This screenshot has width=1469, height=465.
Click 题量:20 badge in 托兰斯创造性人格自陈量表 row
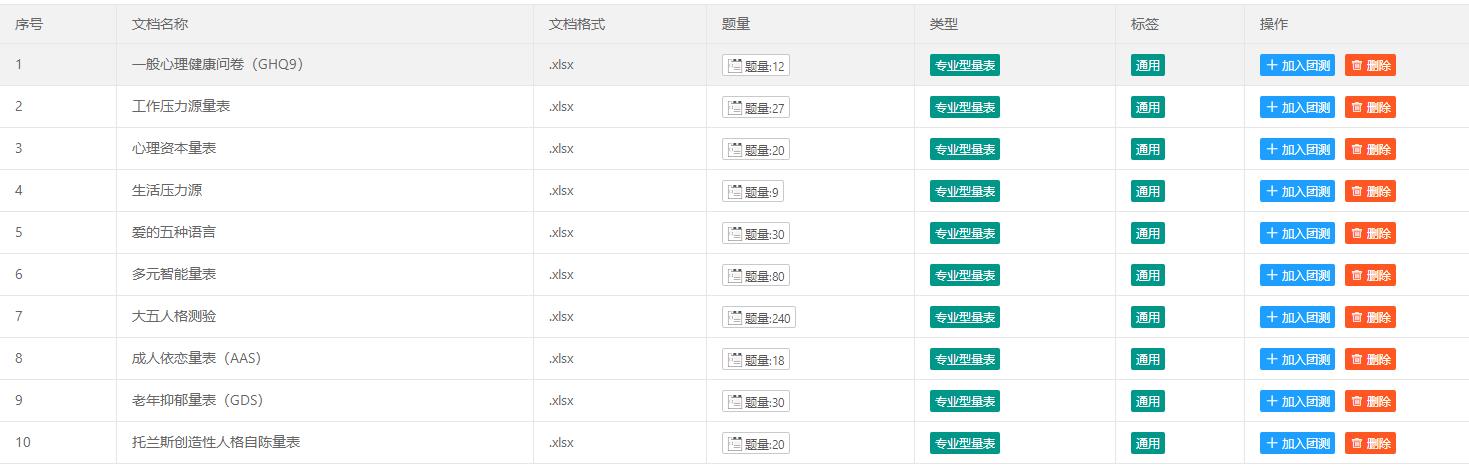756,444
